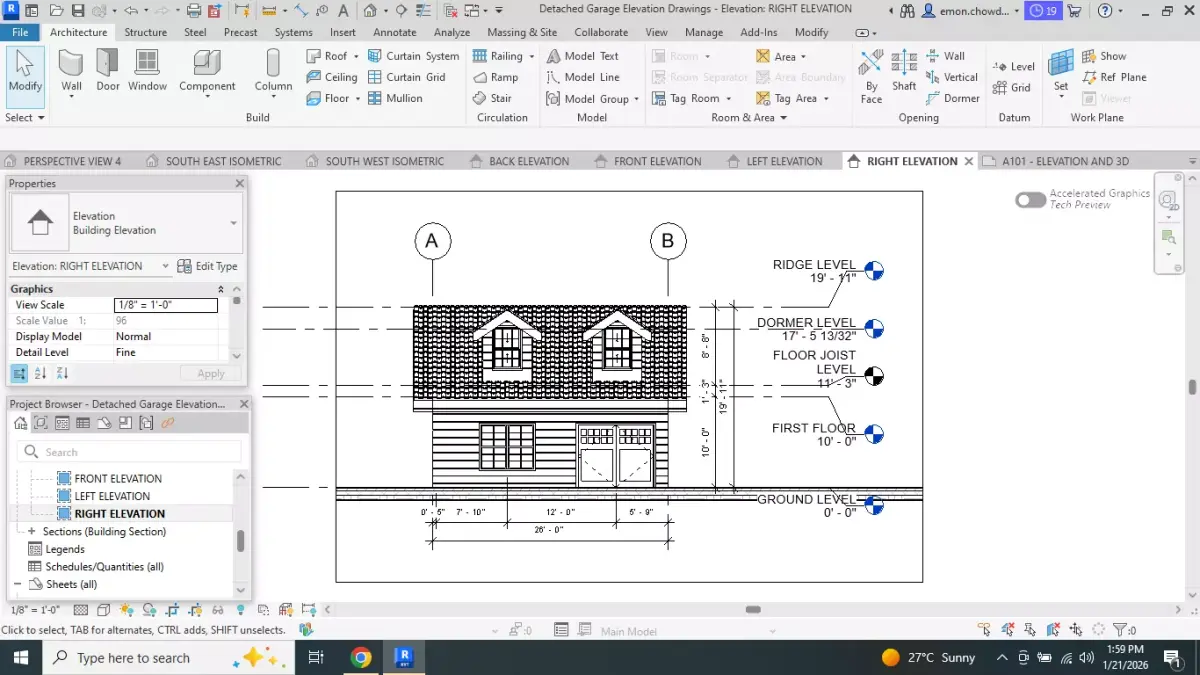Toggle the sort ascending button in Properties
This screenshot has width=1200, height=675.
click(x=41, y=373)
